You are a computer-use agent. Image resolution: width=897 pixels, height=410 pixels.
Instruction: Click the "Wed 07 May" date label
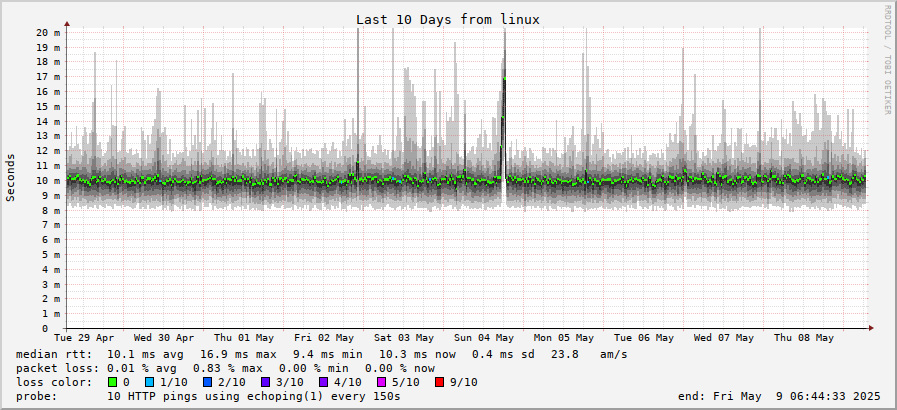[x=724, y=338]
